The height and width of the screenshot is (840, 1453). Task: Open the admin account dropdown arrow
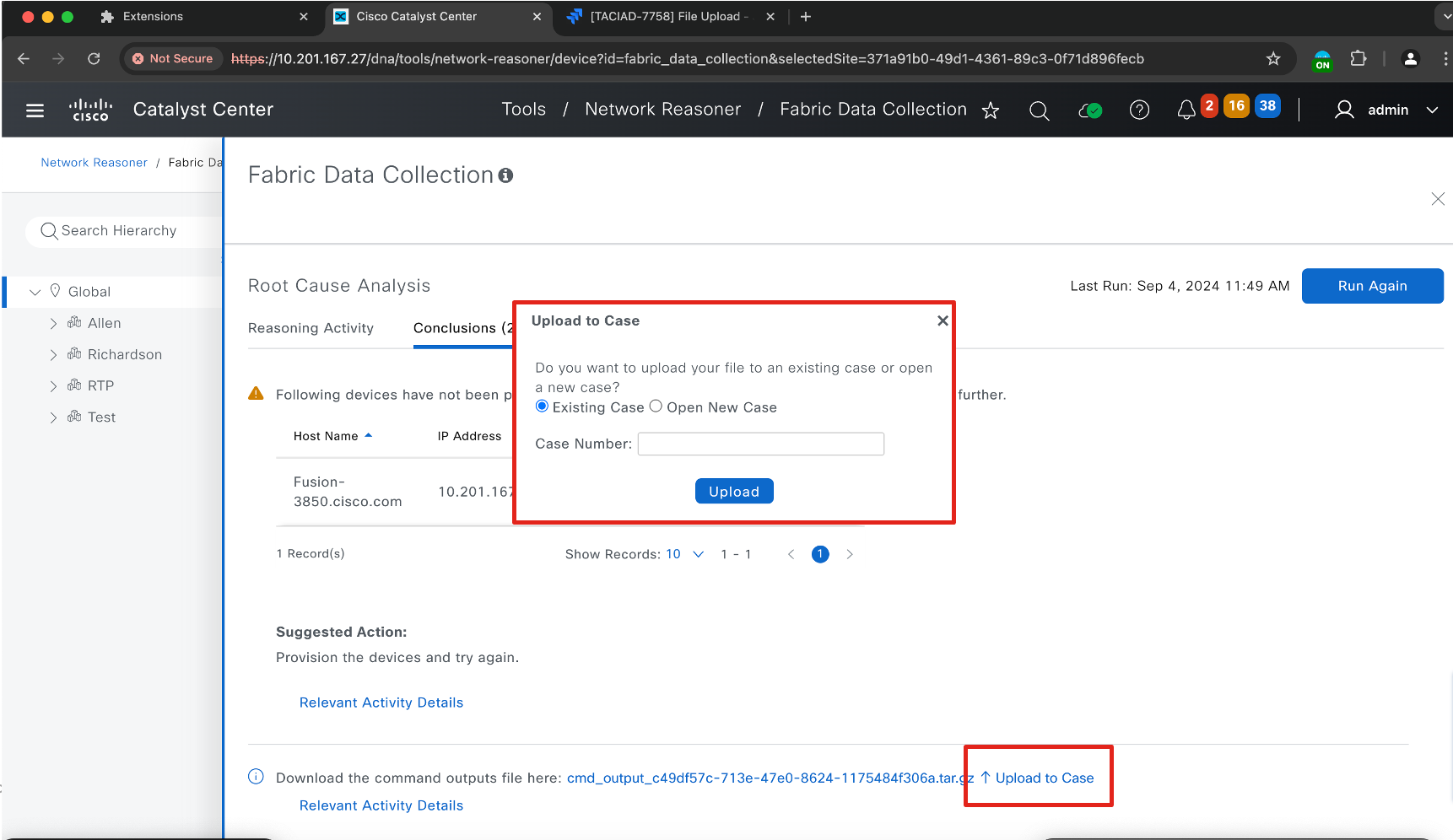click(1432, 110)
